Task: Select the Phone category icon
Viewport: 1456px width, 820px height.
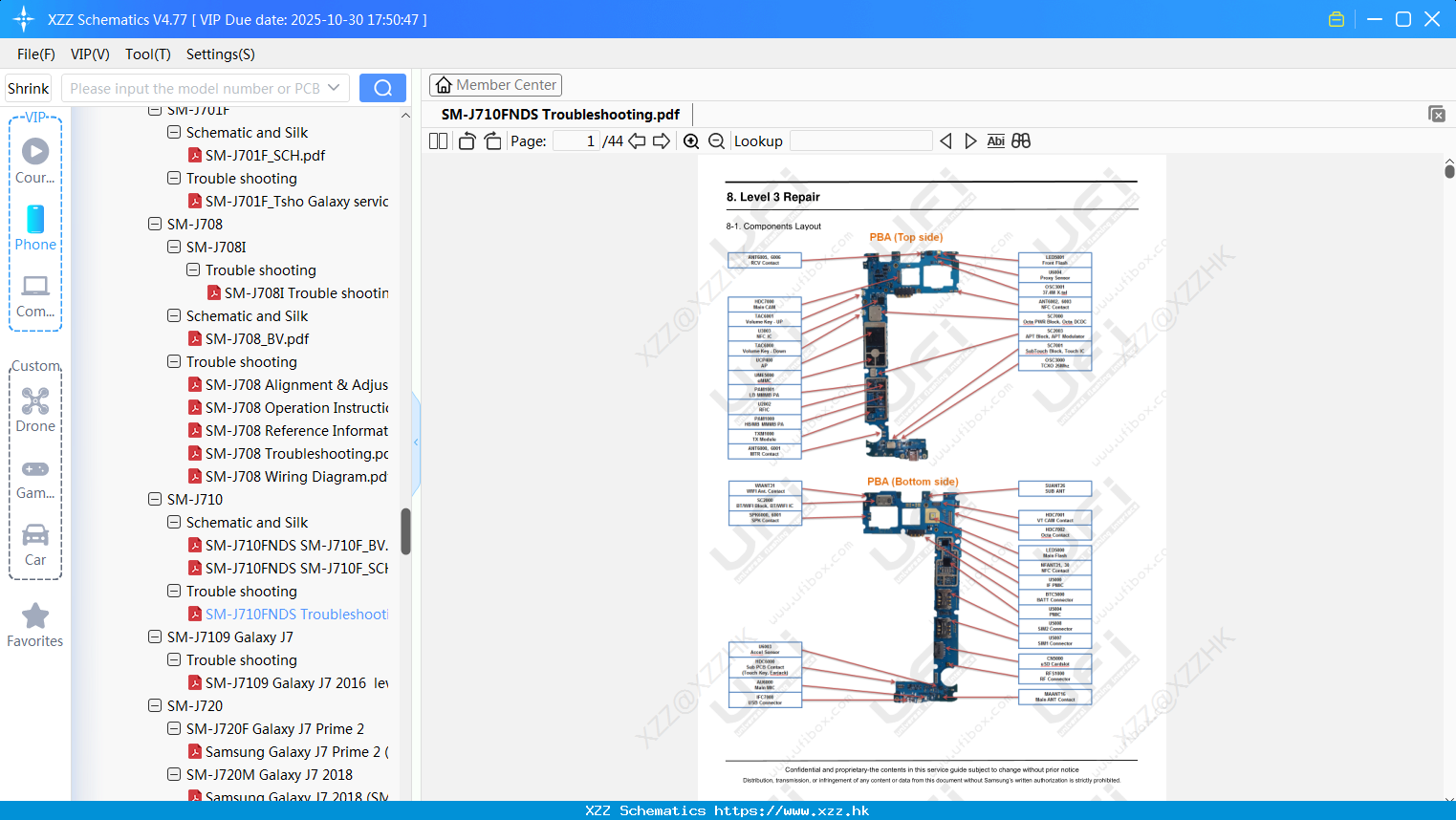Action: [35, 227]
